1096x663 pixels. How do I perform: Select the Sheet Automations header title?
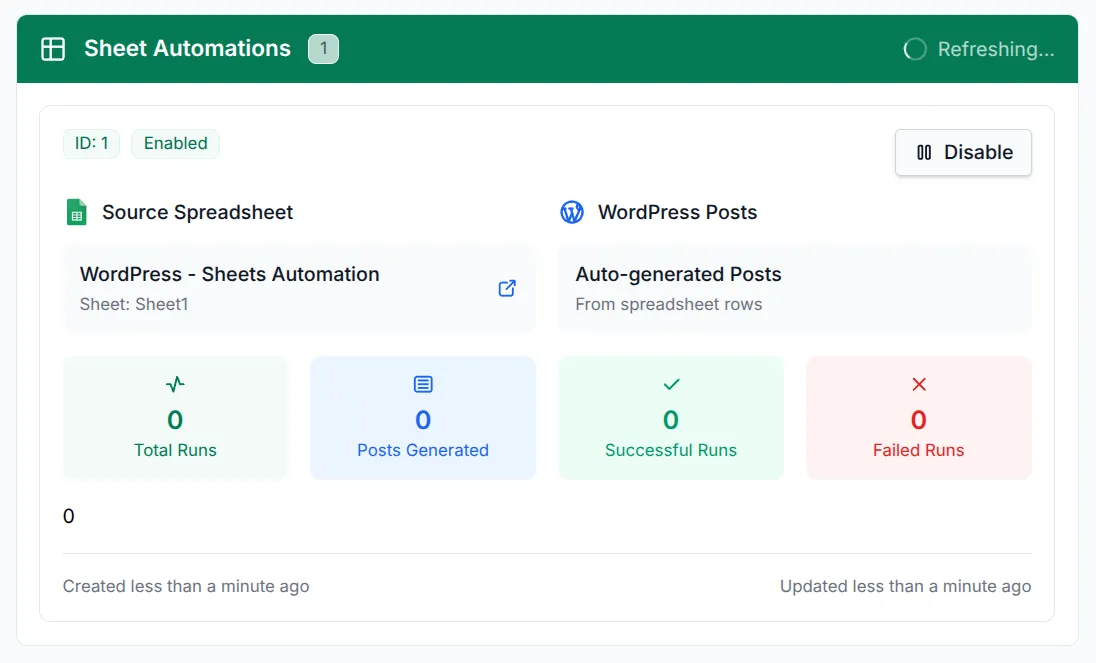[x=187, y=48]
